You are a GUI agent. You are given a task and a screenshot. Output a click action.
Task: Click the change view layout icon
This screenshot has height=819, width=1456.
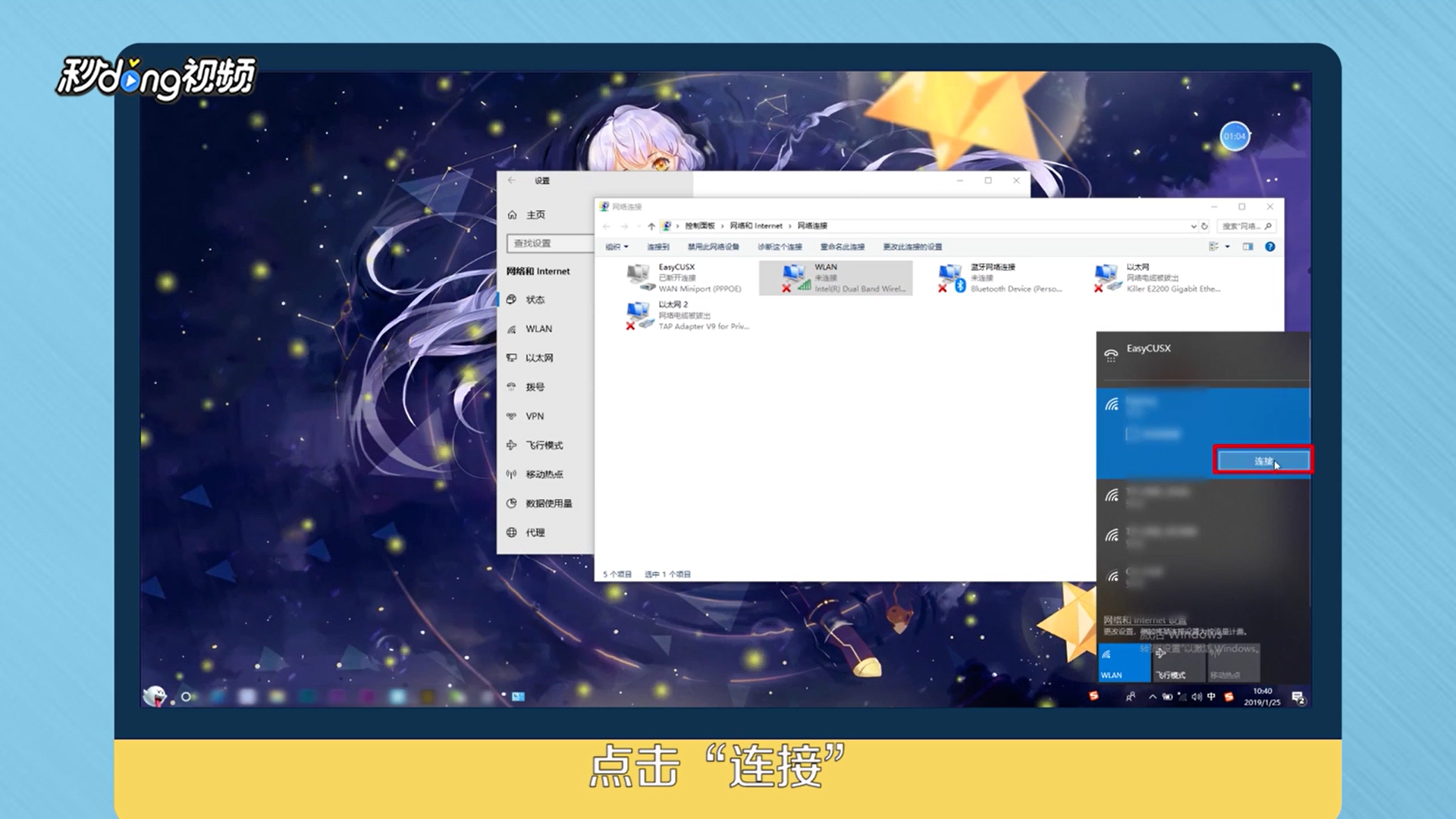pos(1213,246)
